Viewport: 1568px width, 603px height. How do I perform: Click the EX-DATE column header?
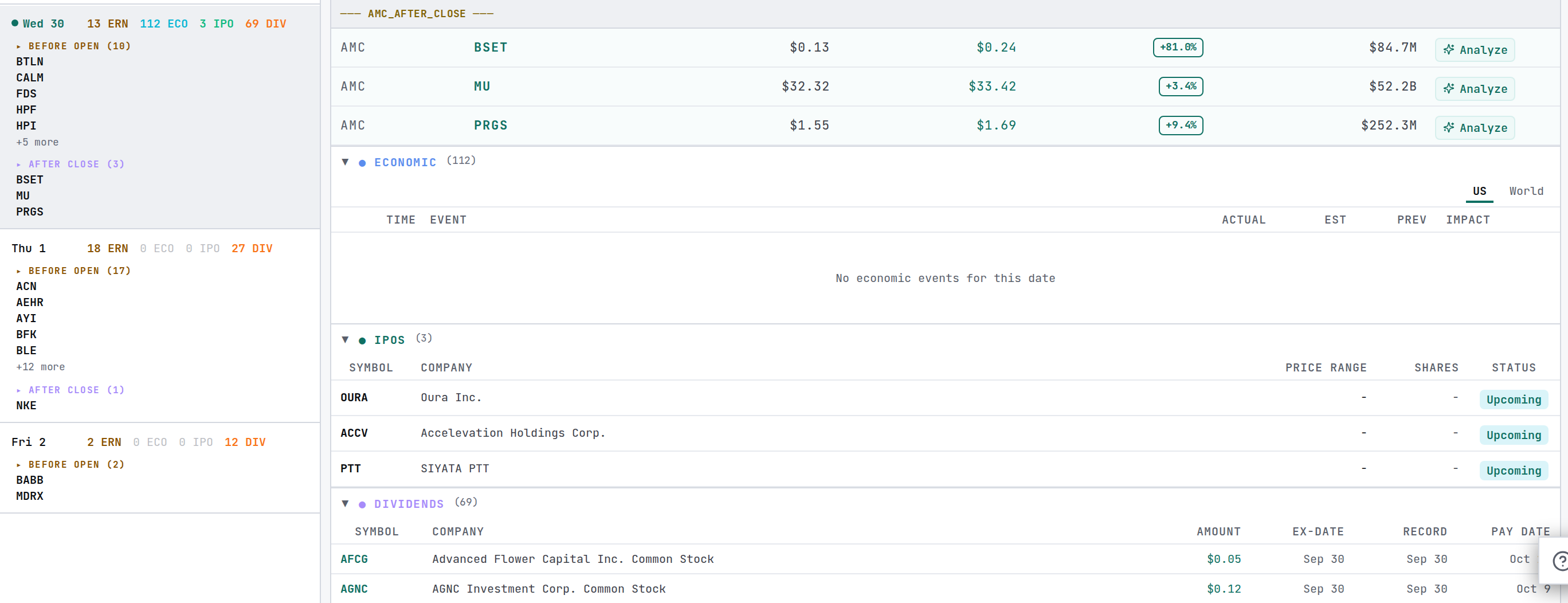coord(1318,532)
